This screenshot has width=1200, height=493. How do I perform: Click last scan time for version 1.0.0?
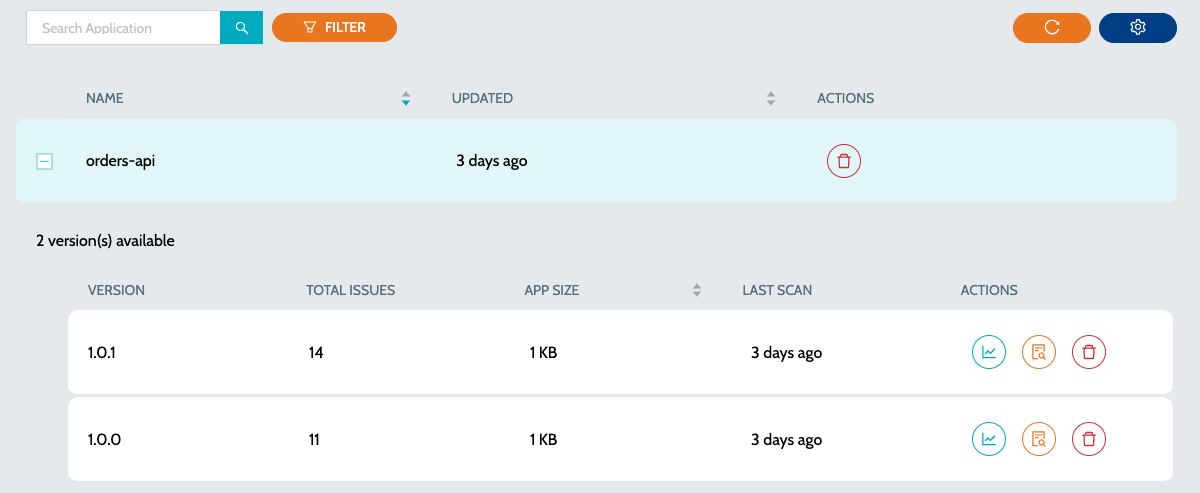point(786,438)
